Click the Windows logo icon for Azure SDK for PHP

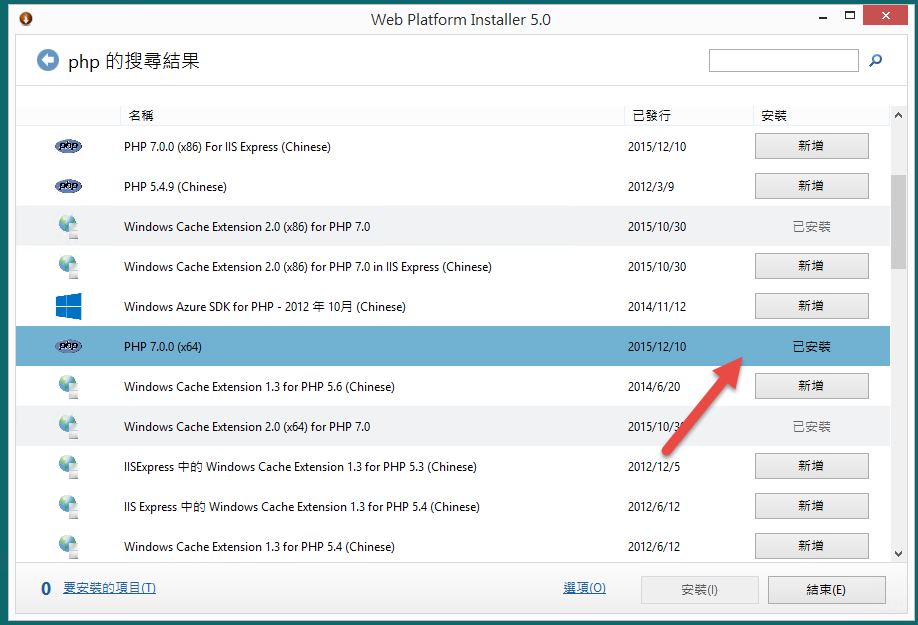[x=68, y=306]
